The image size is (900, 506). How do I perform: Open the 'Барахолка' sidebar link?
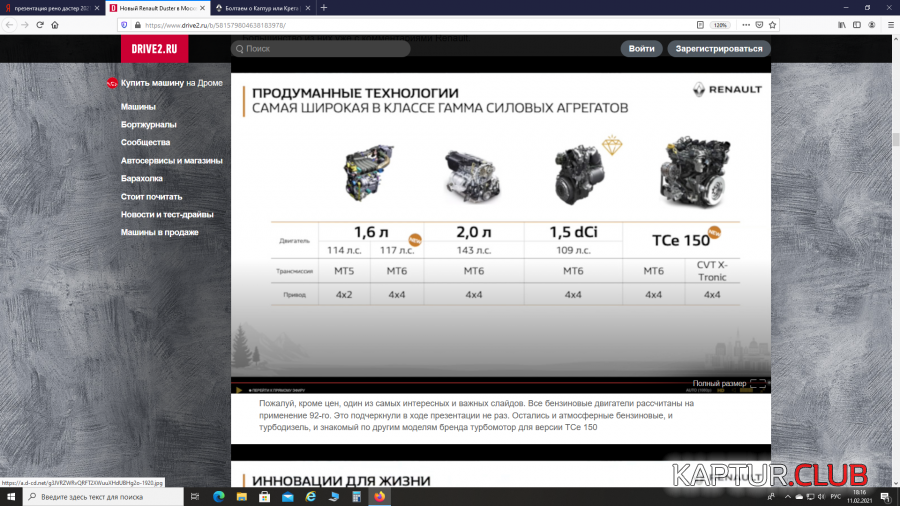click(x=142, y=178)
